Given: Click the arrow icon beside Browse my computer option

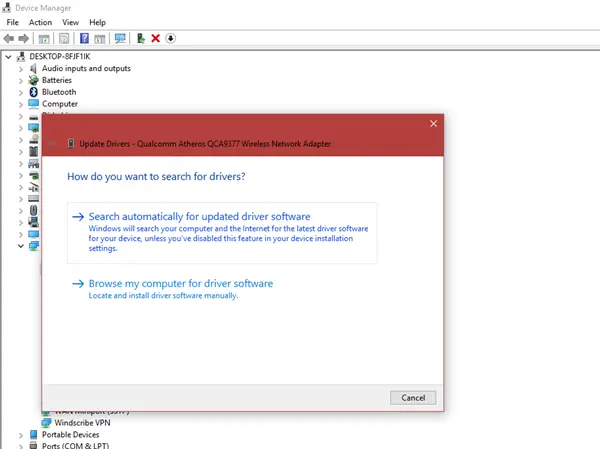Looking at the screenshot, I should click(78, 284).
